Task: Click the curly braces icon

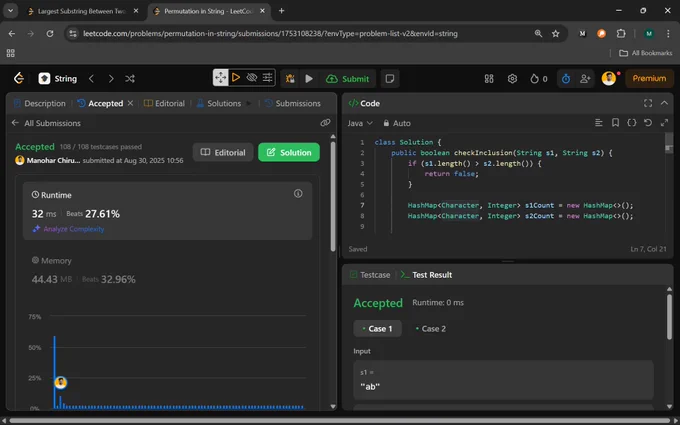Action: point(631,123)
